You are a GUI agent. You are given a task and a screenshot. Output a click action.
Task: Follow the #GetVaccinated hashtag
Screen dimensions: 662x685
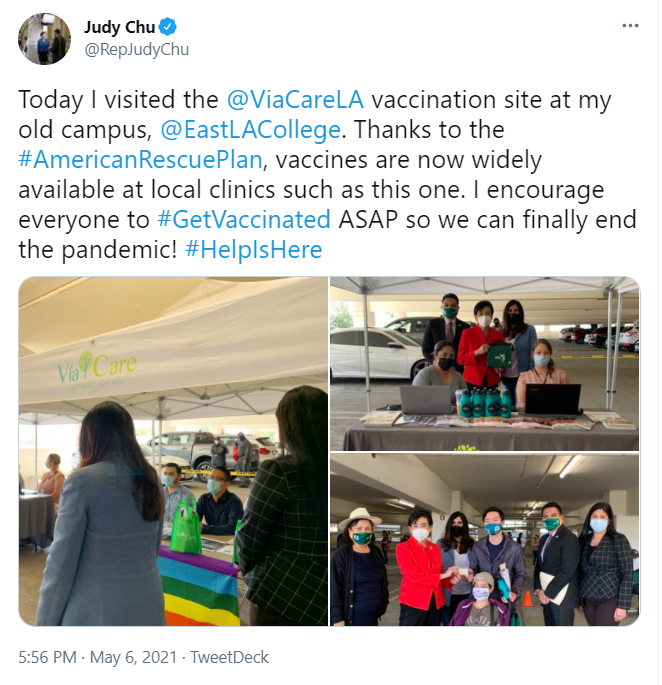click(244, 219)
